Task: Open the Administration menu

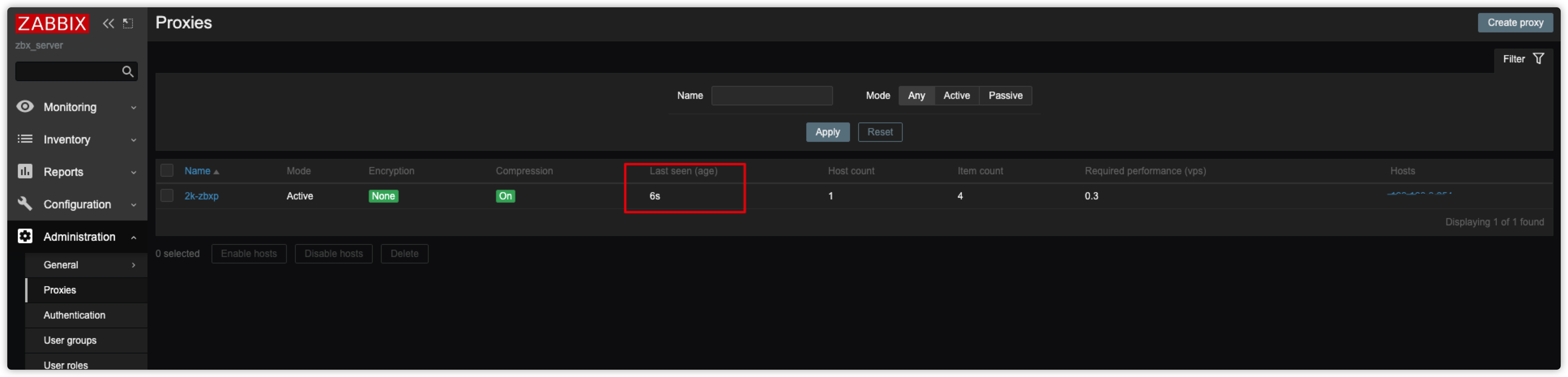Action: coord(77,236)
